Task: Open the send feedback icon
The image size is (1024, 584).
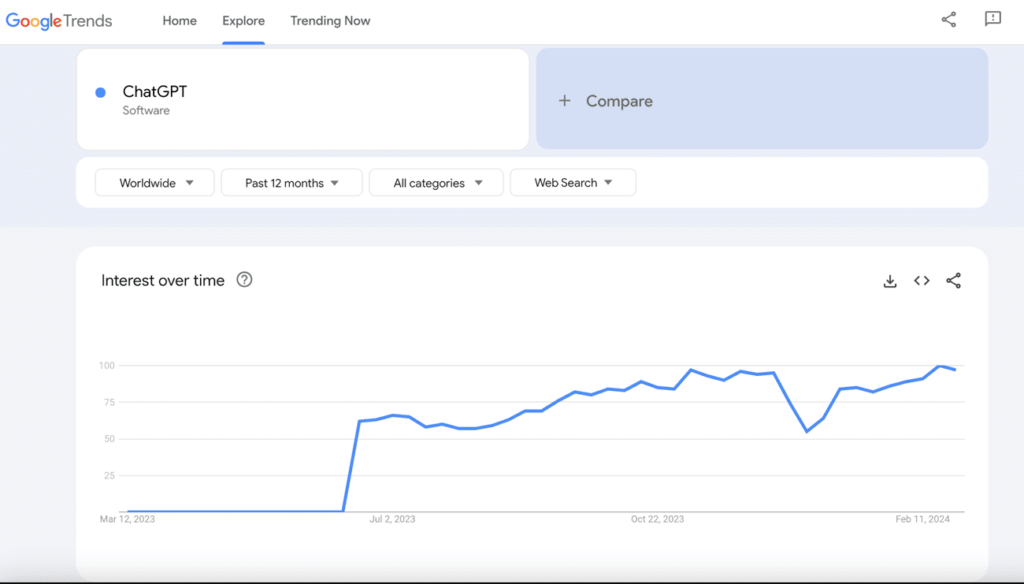Action: click(x=993, y=19)
